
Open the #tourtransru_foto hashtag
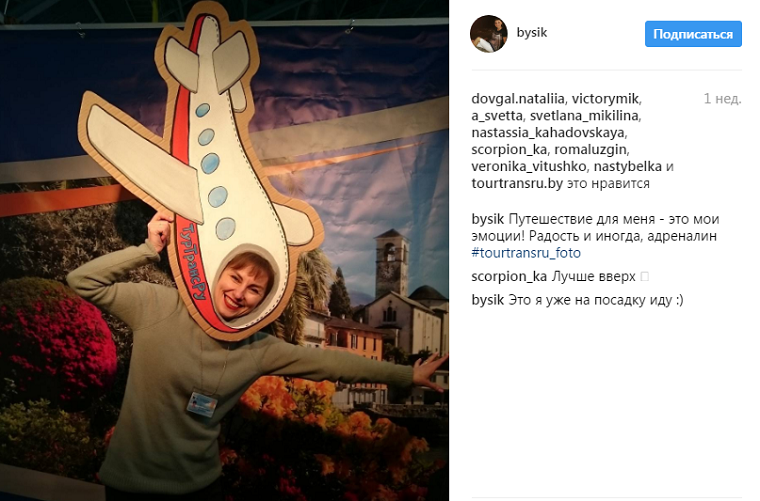point(526,253)
